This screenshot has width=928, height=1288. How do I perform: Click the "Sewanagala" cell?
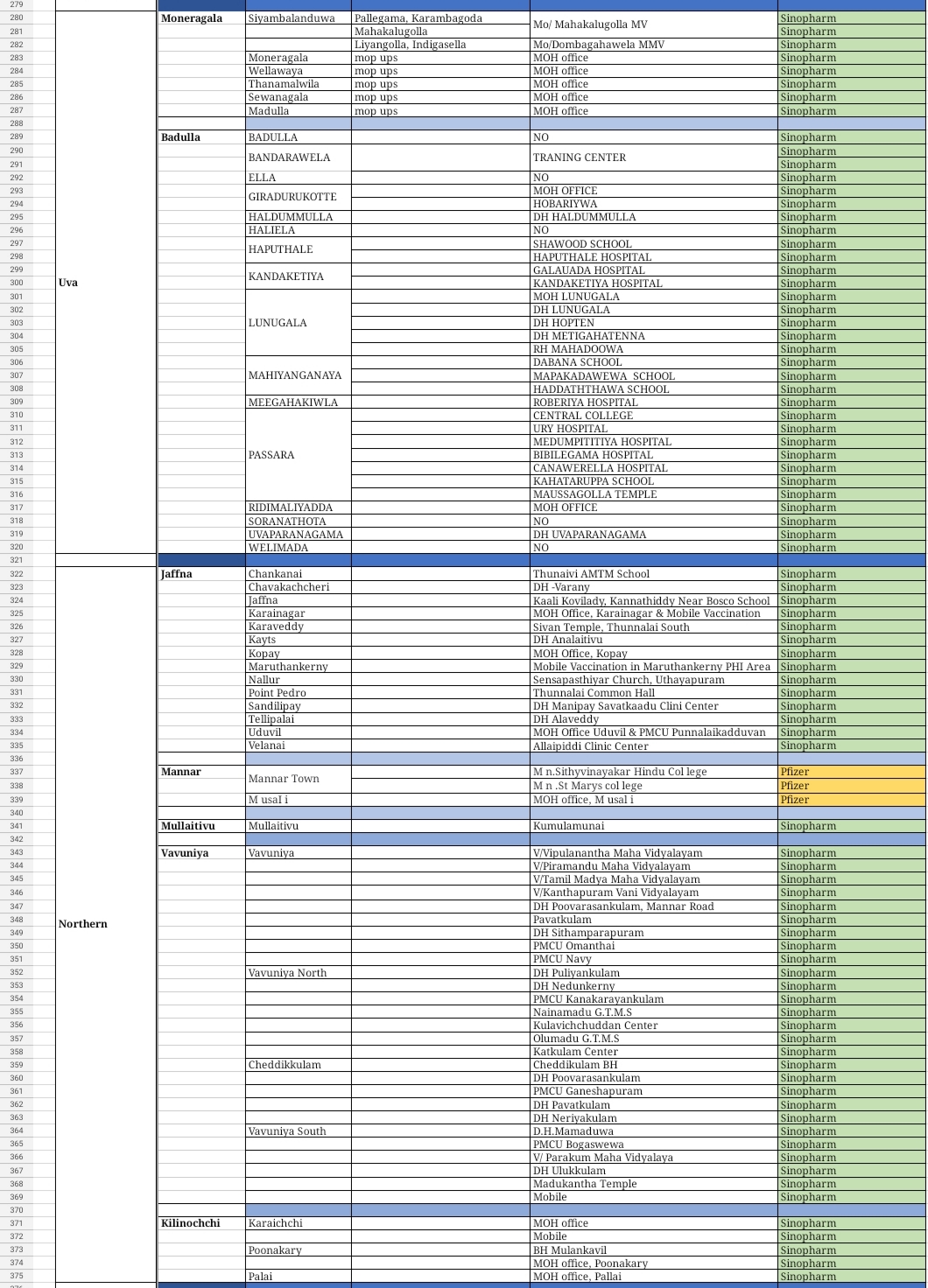click(298, 97)
